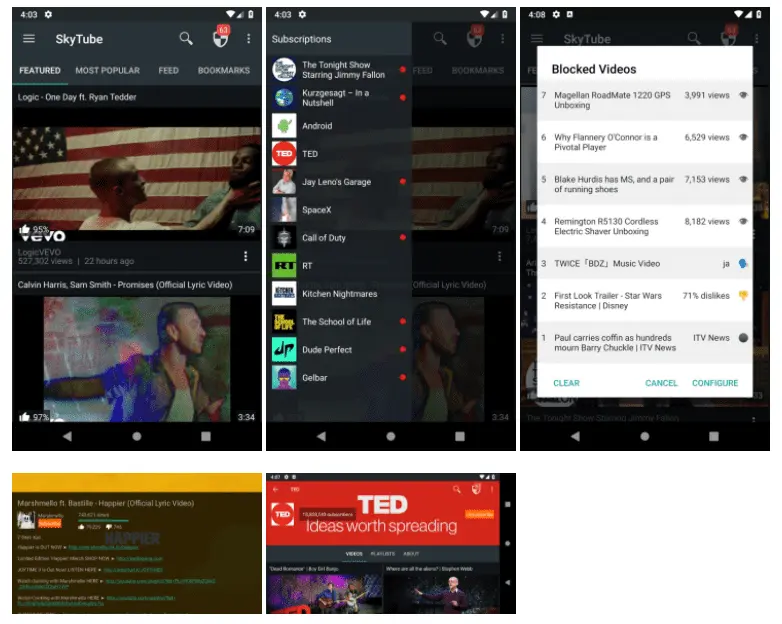The height and width of the screenshot is (624, 782).
Task: Open overflow menu on the TED channel toolbar
Action: click(492, 489)
